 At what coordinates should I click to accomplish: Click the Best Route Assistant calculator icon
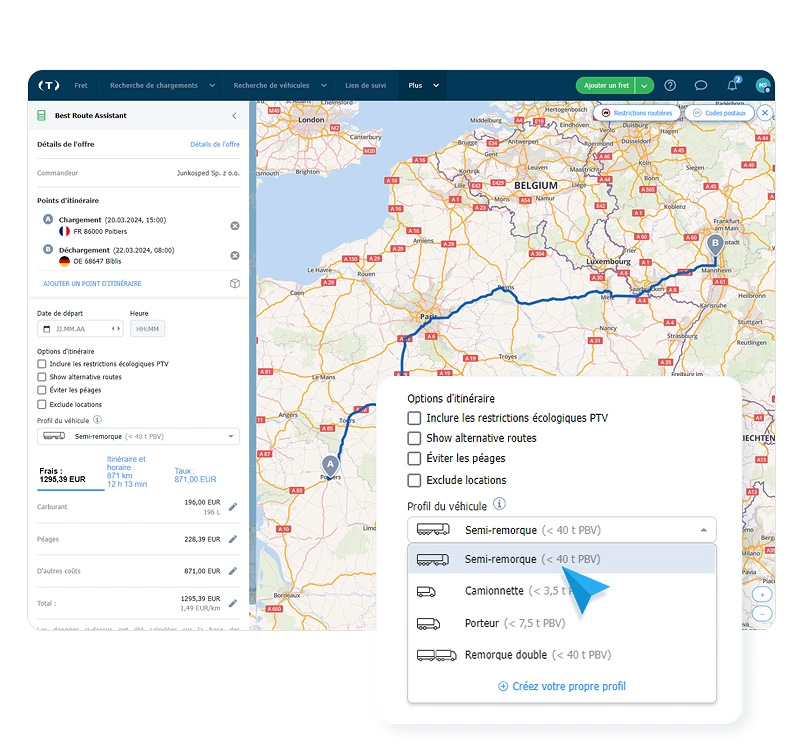(42, 115)
